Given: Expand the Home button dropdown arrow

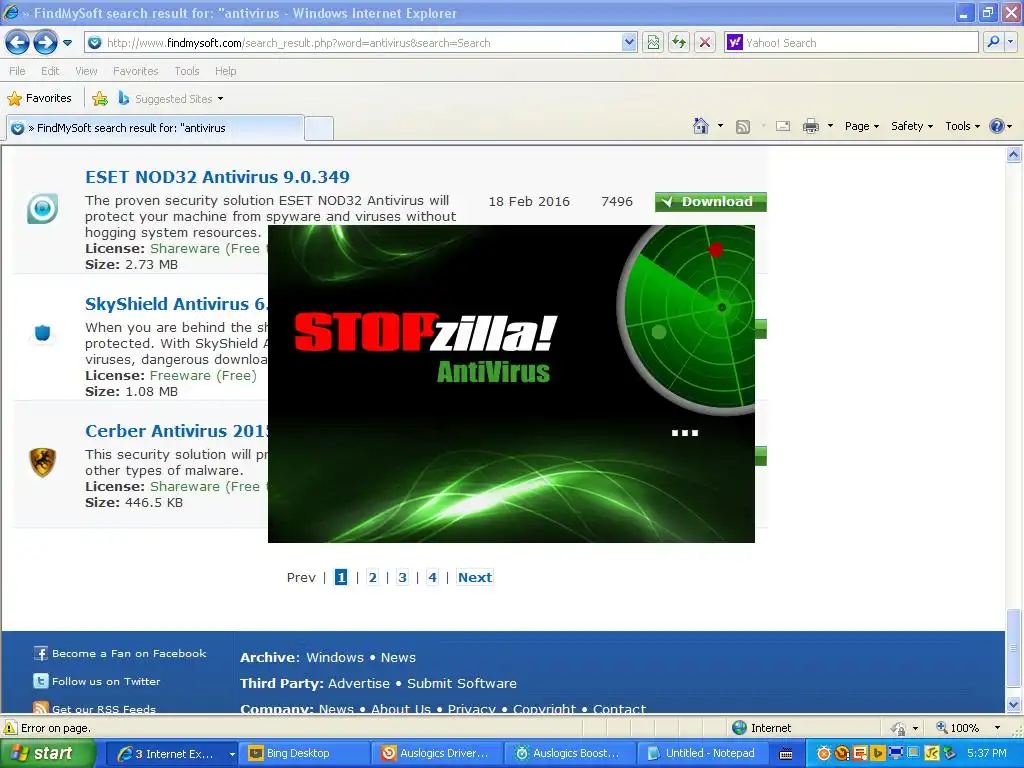Looking at the screenshot, I should [x=720, y=126].
